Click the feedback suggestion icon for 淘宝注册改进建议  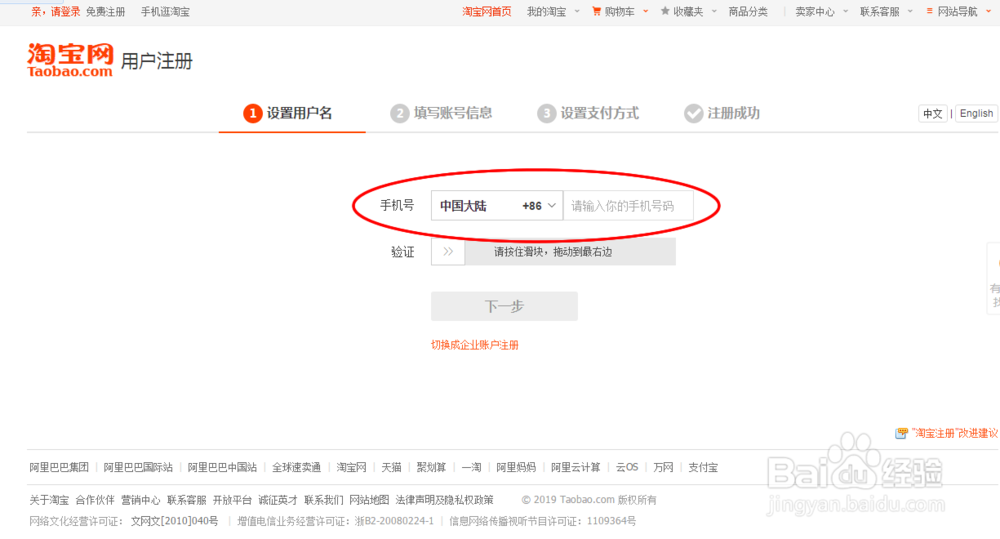tap(901, 433)
